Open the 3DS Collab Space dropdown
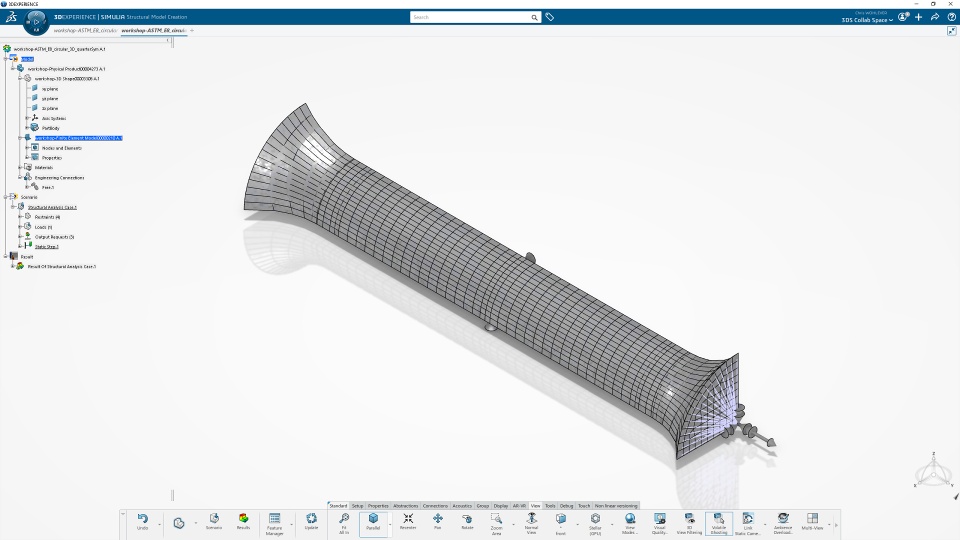 (867, 20)
